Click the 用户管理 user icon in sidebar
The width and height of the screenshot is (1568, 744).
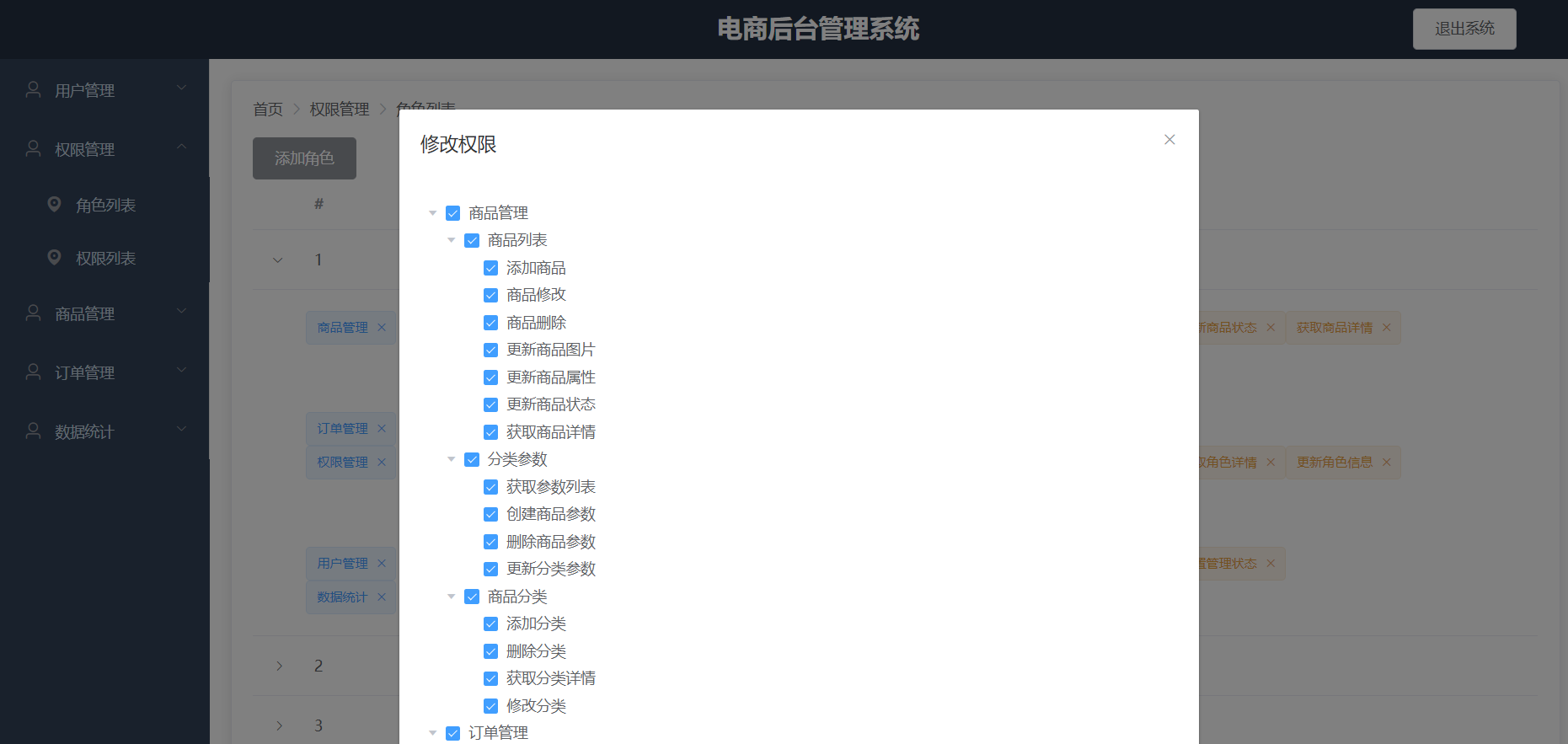tap(34, 89)
